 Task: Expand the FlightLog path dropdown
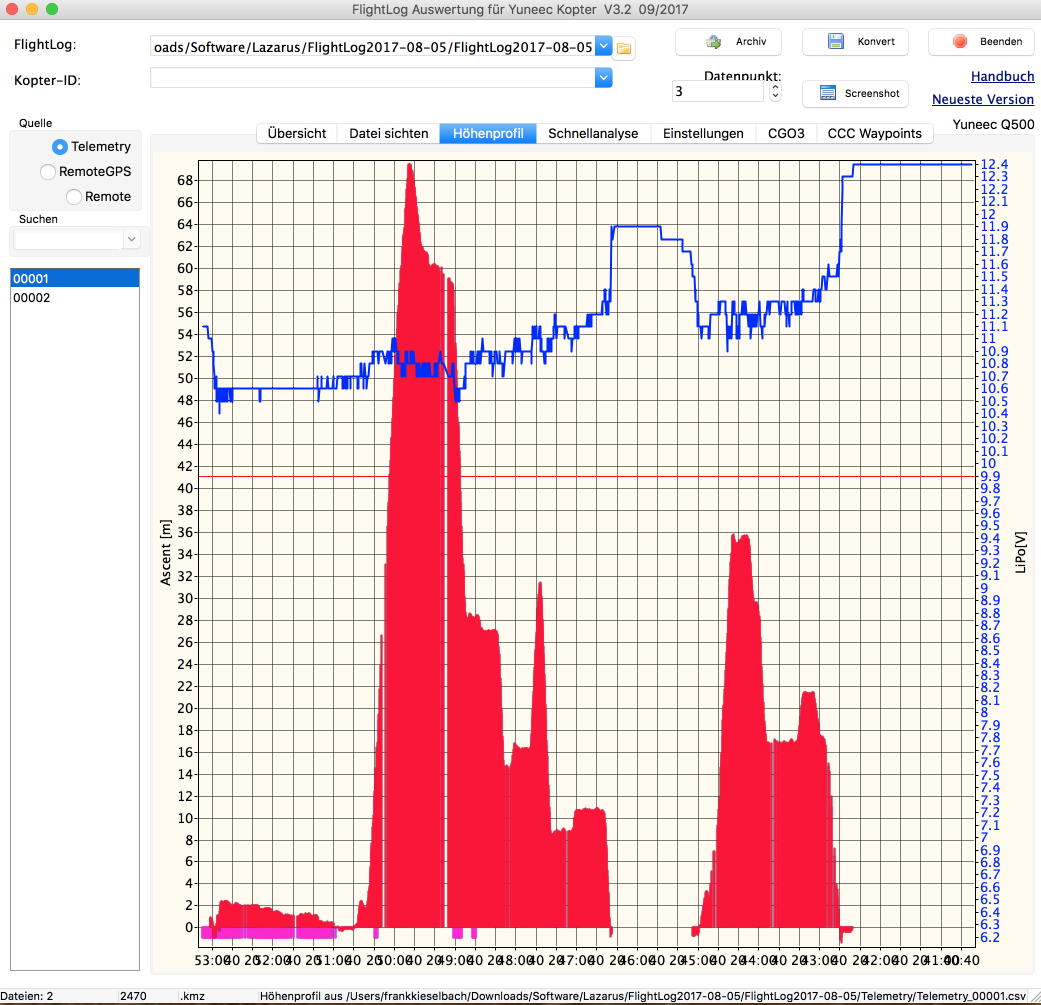tap(603, 46)
